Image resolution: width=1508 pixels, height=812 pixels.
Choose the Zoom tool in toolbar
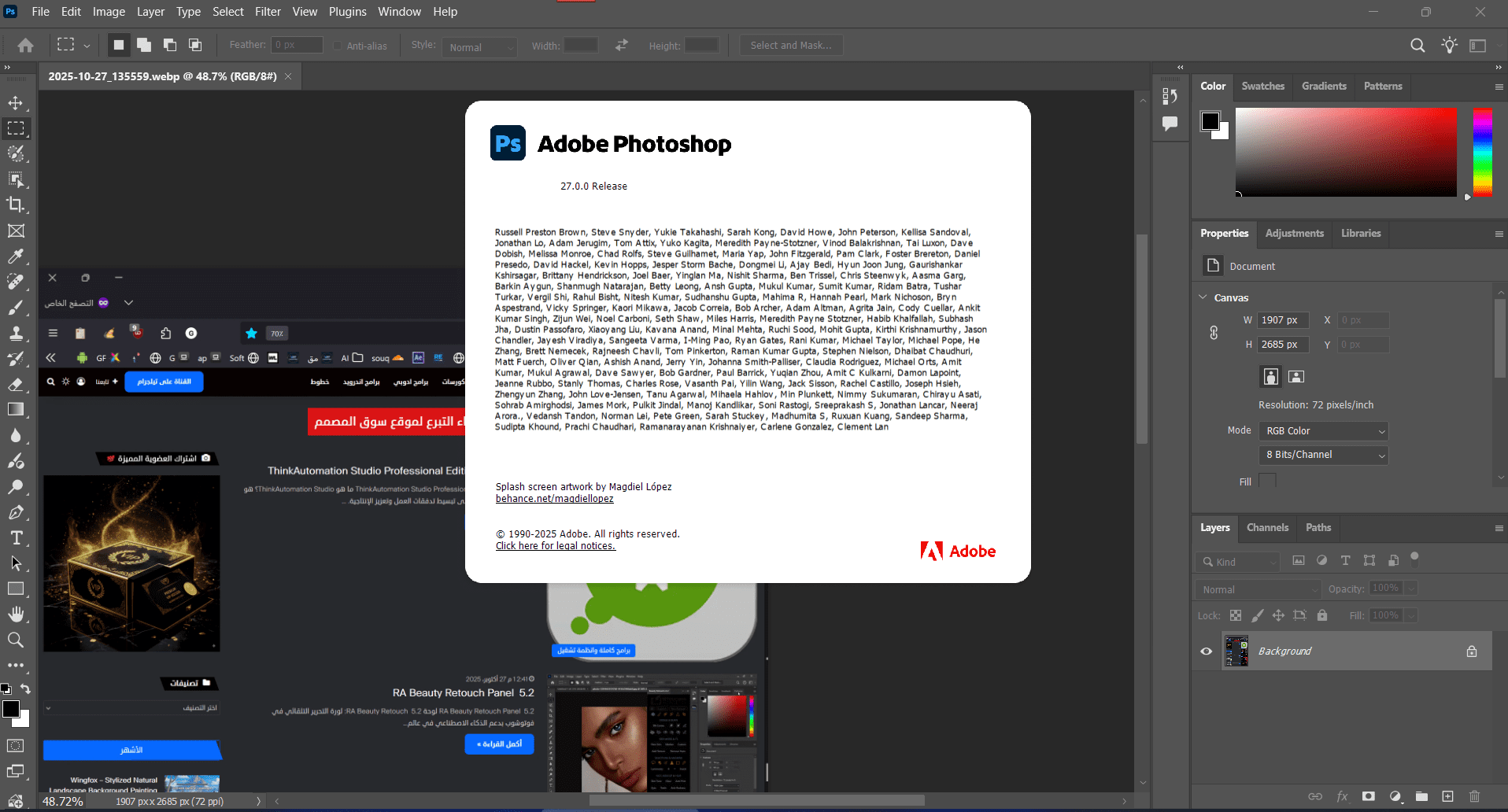tap(16, 640)
